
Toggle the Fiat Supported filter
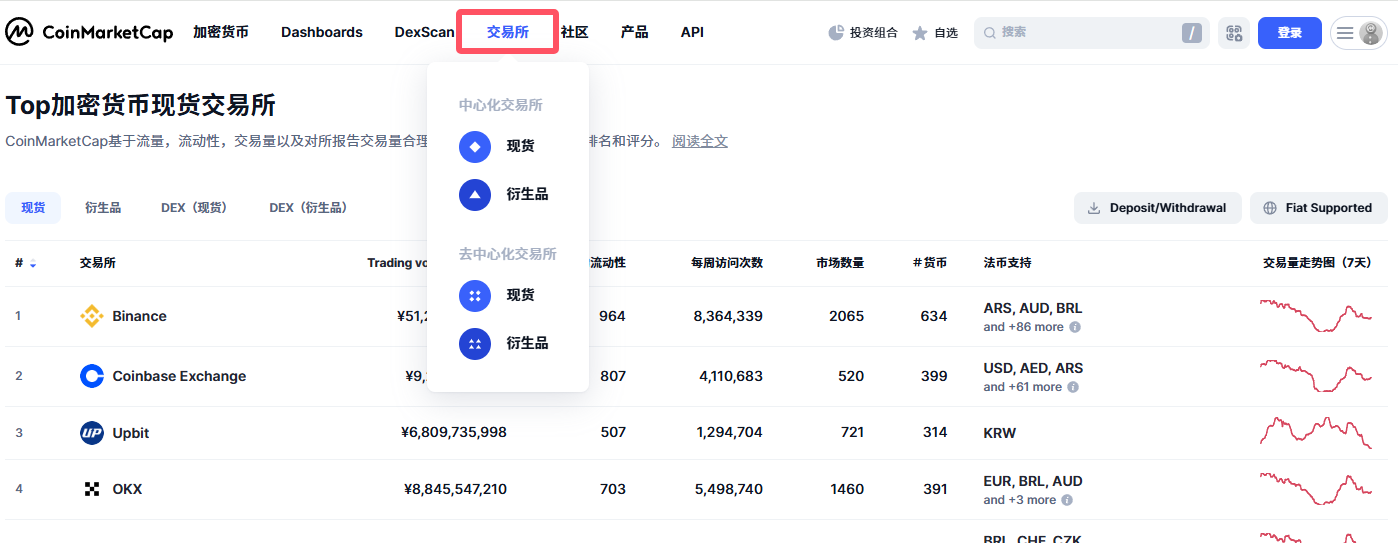tap(1318, 208)
